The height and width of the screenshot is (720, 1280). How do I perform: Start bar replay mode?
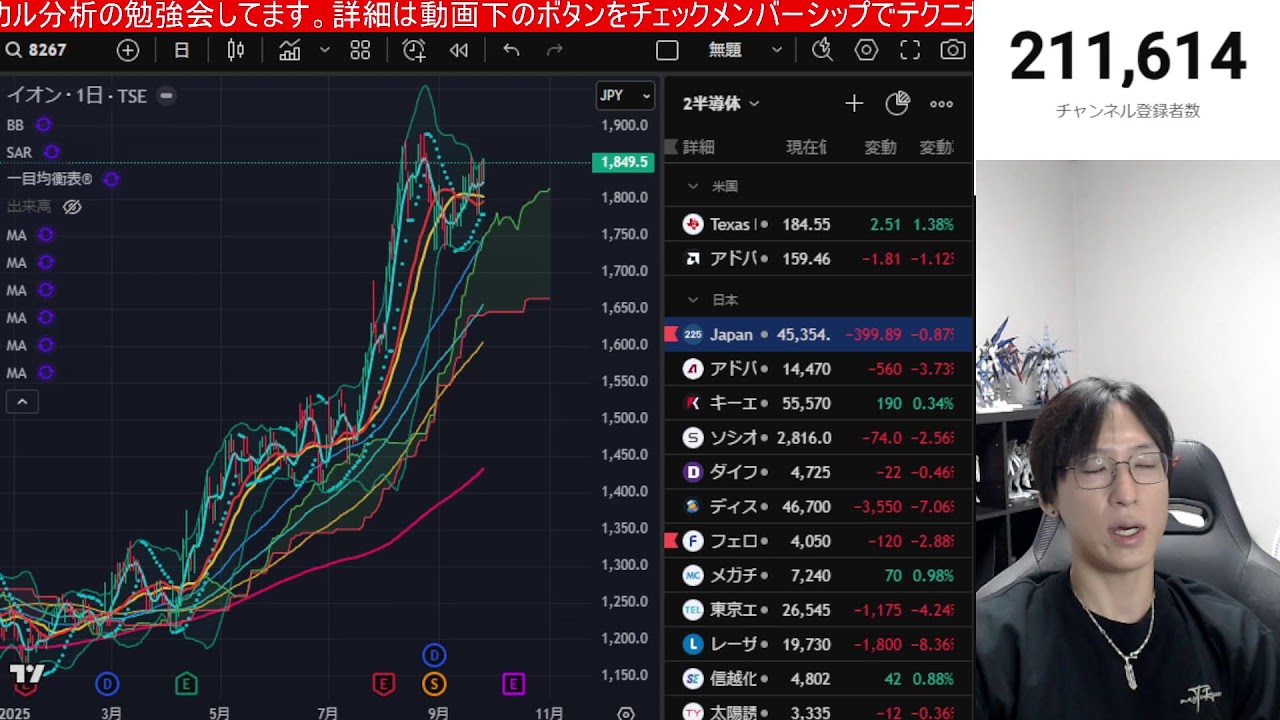tap(459, 50)
